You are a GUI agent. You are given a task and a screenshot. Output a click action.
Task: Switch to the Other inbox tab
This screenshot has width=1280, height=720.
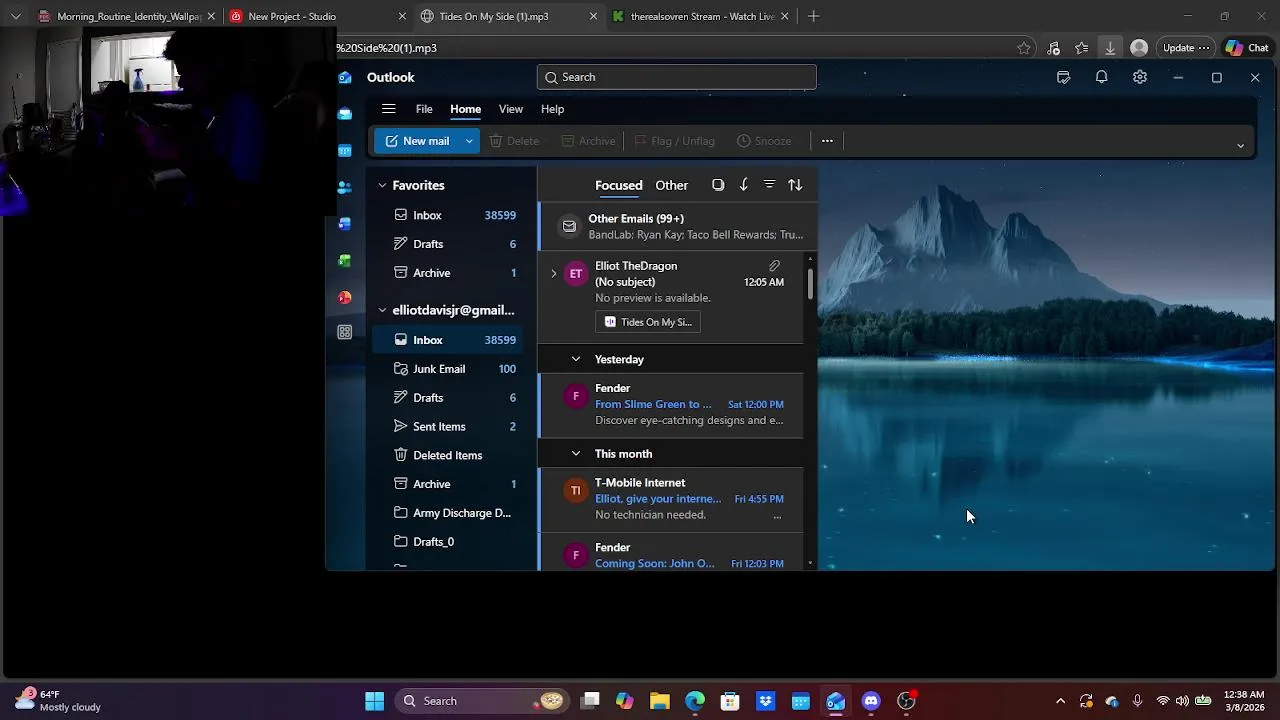(x=671, y=185)
